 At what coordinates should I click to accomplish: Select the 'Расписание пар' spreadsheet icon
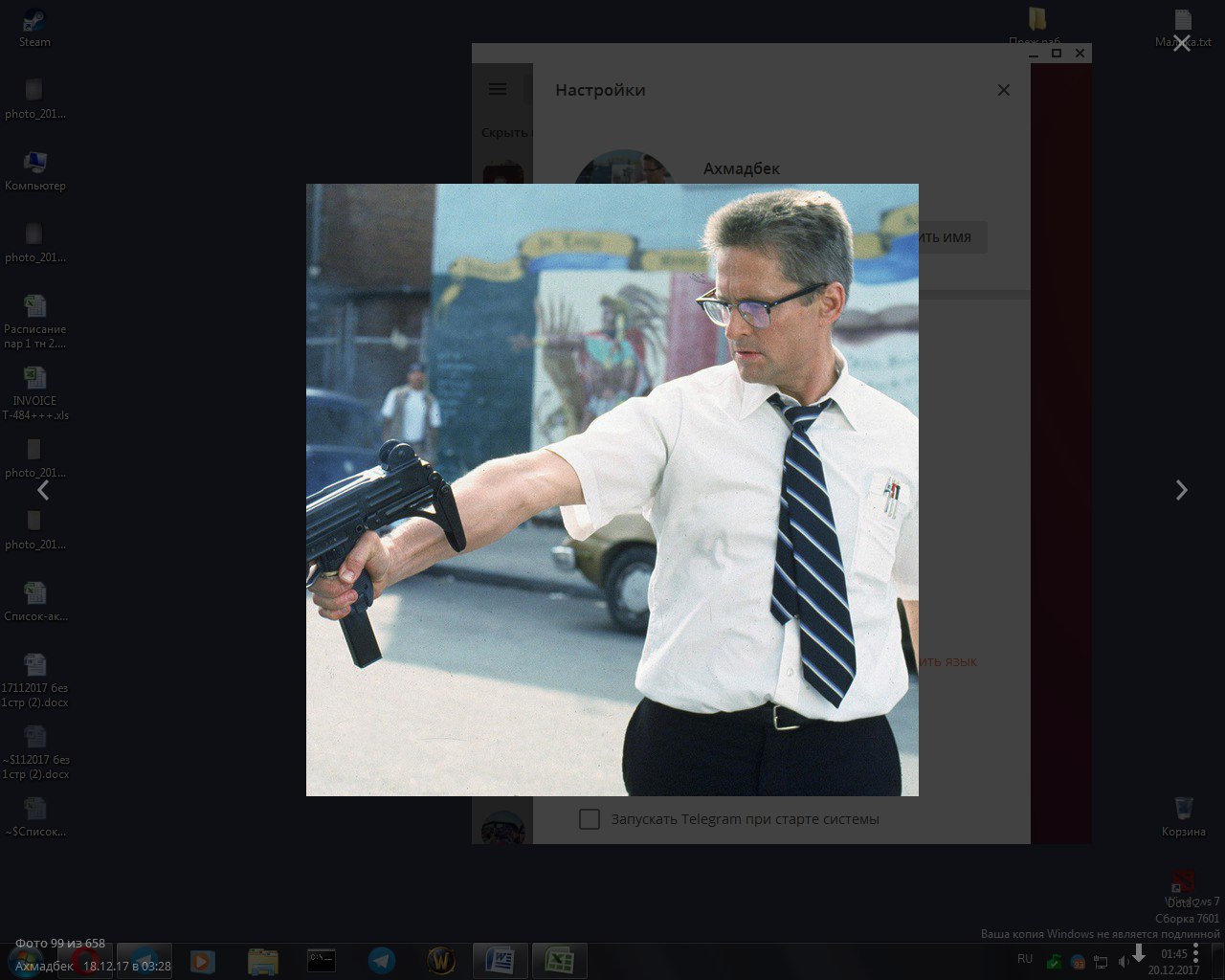click(x=35, y=322)
